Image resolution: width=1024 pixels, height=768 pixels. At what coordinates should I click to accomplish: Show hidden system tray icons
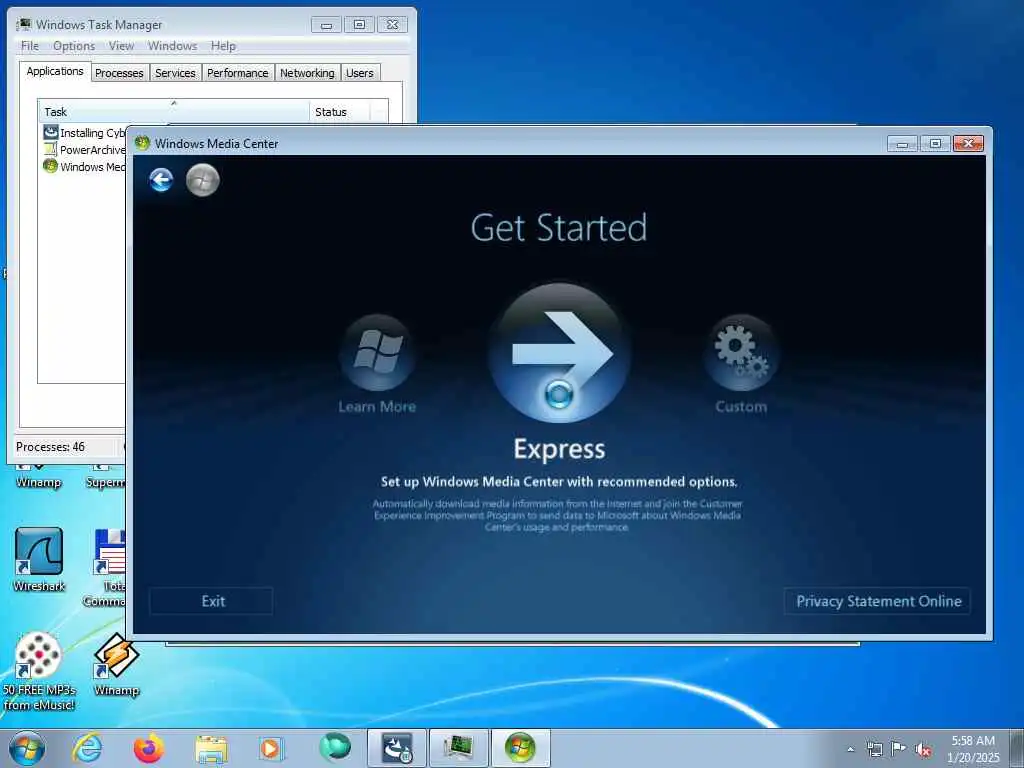[850, 749]
